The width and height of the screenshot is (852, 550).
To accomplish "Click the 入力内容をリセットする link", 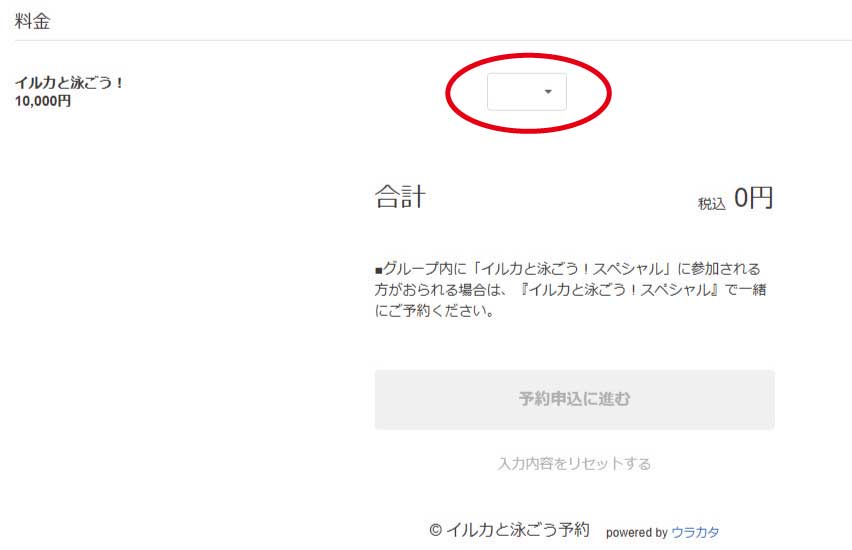I will click(574, 464).
